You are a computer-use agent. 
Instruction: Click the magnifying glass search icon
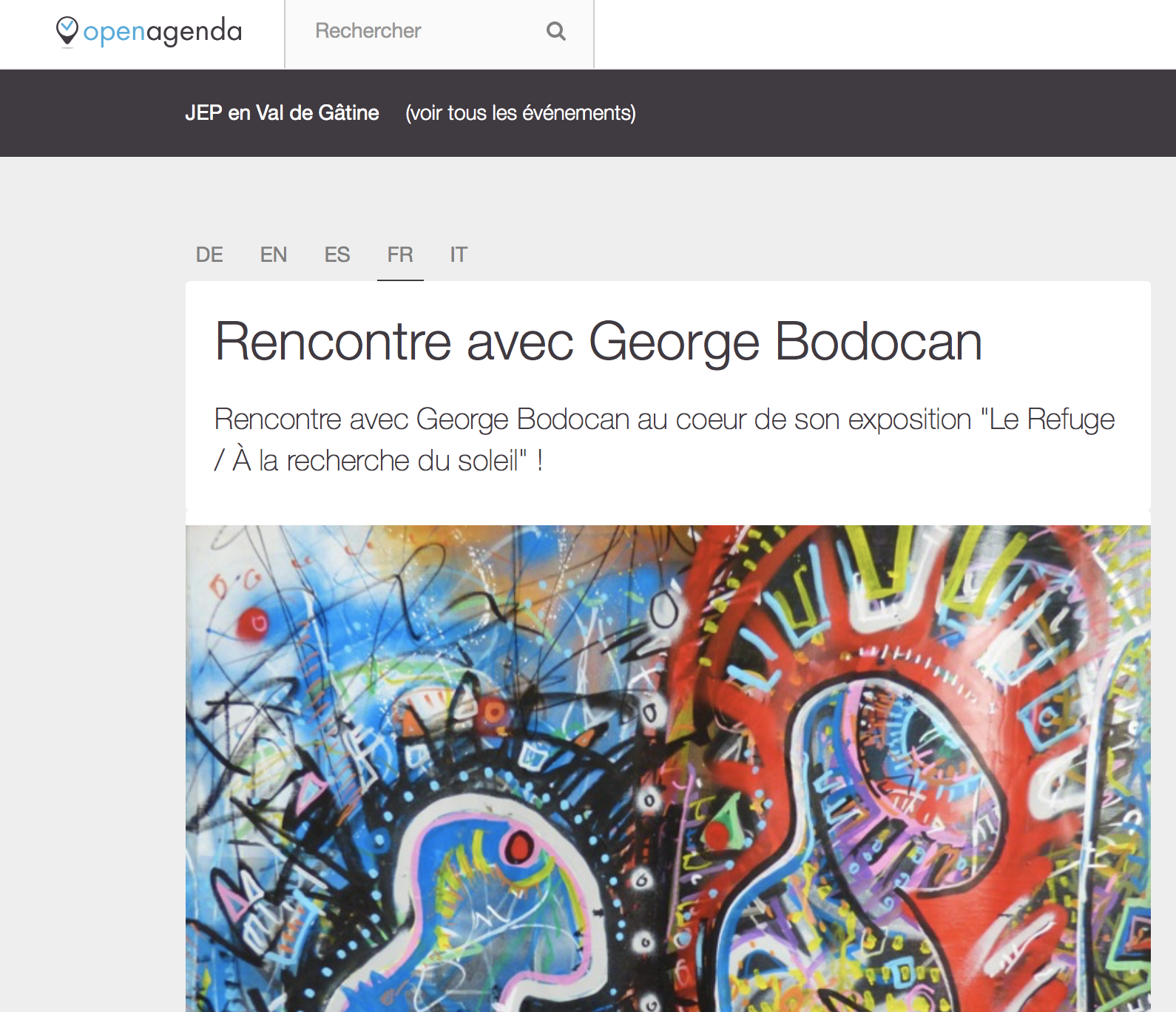556,31
